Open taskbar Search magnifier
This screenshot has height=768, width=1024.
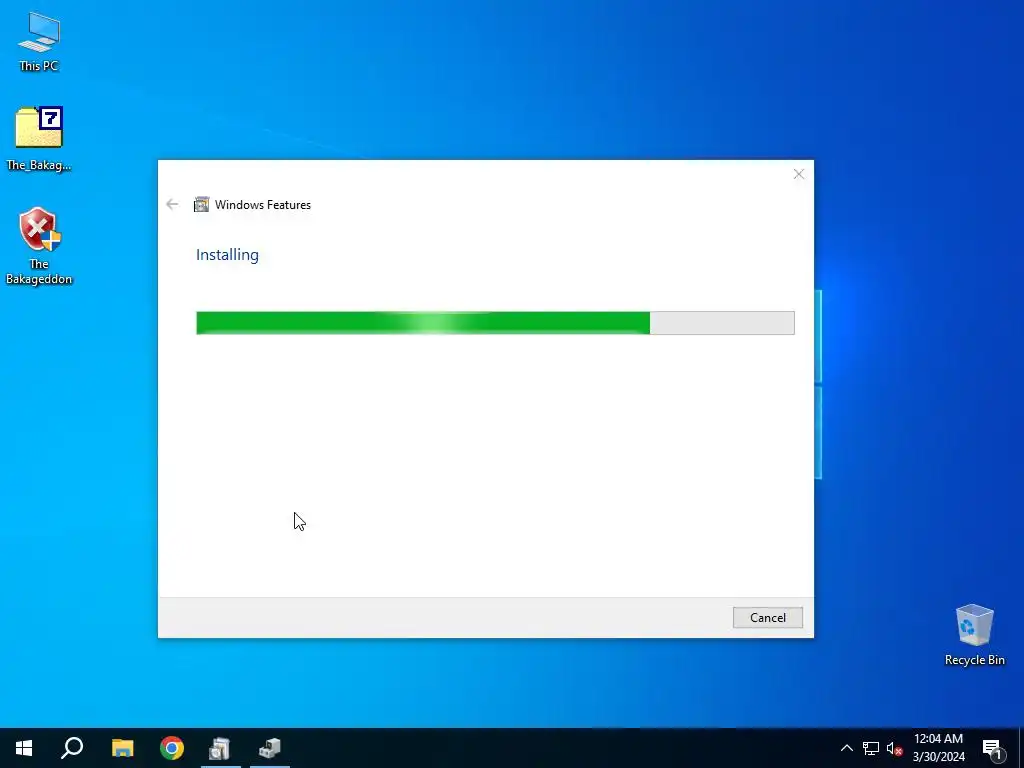[x=72, y=748]
